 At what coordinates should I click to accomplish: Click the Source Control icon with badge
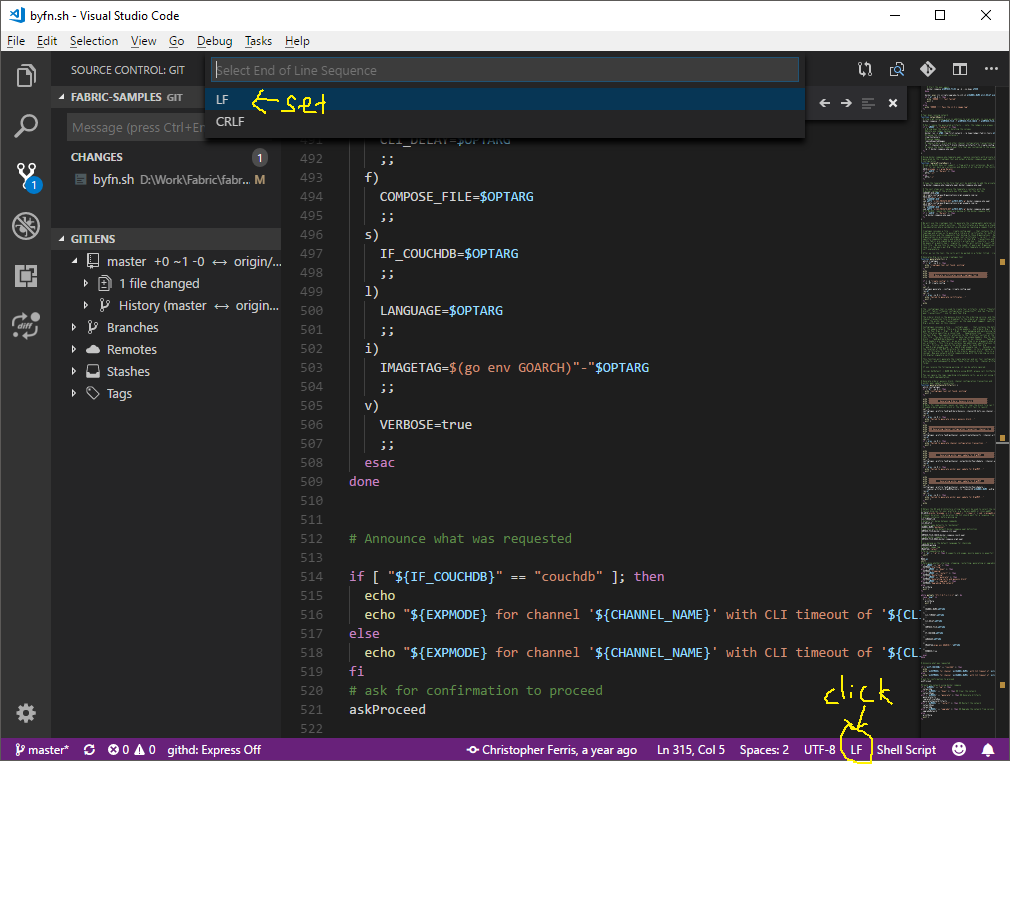[26, 177]
